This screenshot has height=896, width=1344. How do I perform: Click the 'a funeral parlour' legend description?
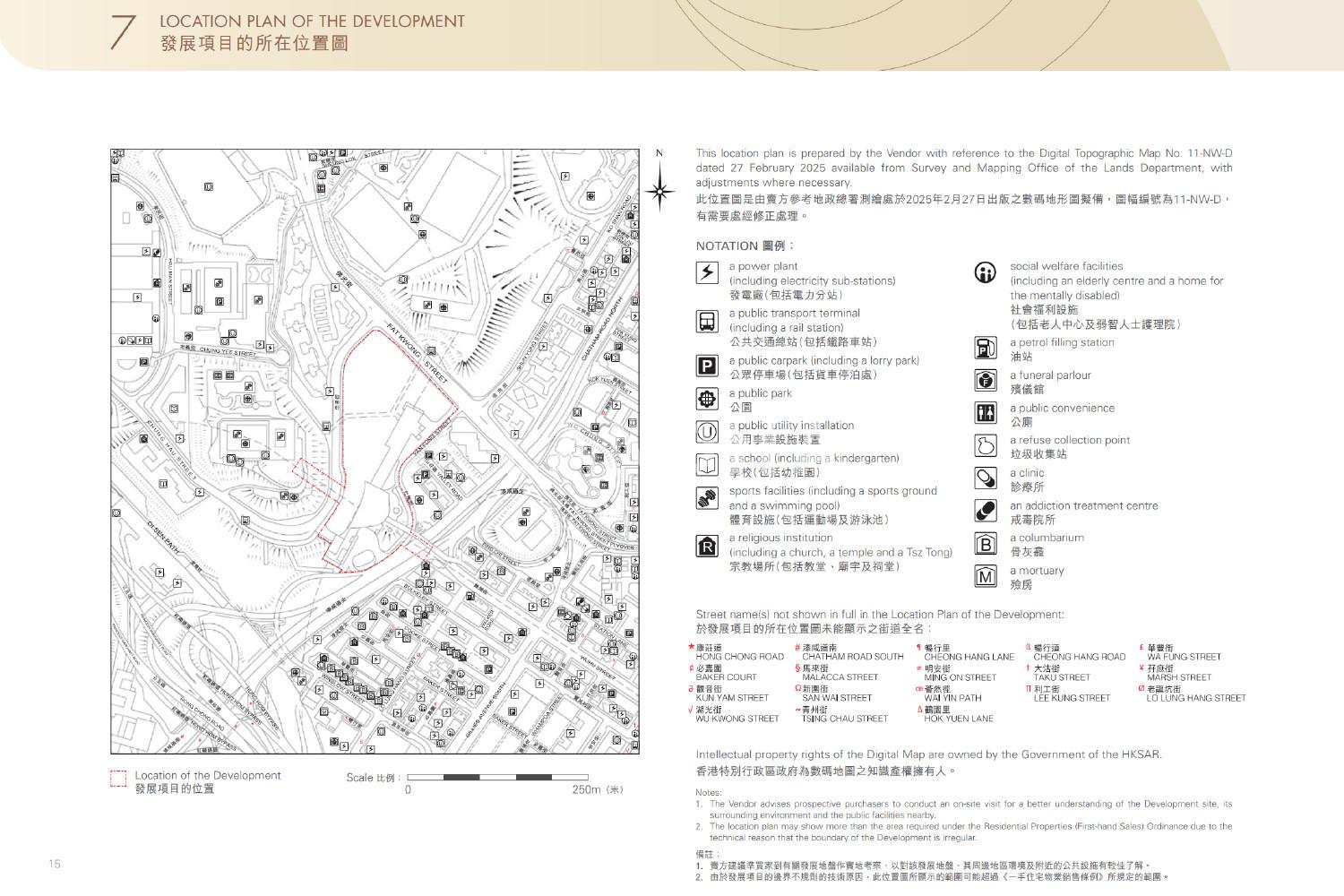pos(1051,375)
